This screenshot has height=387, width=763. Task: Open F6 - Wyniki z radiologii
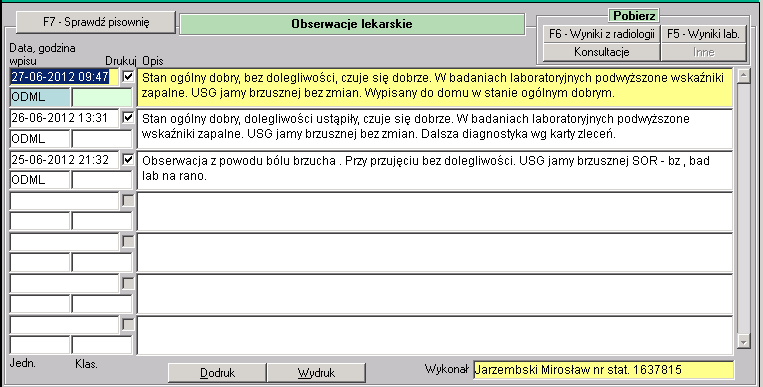point(601,34)
